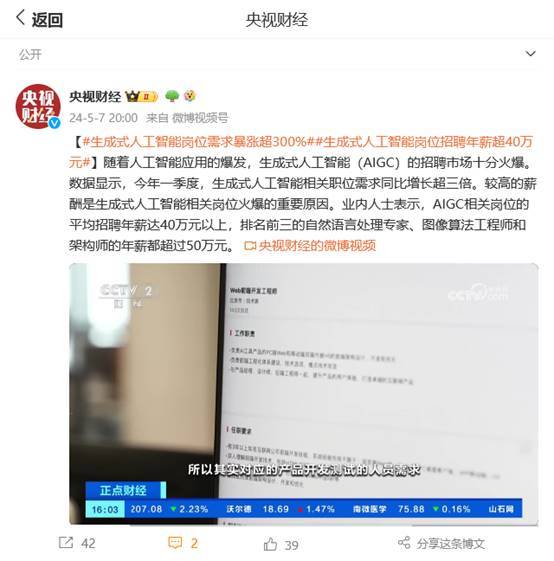Open comments icon showing 2
This screenshot has height=561, width=554.
click(x=175, y=543)
